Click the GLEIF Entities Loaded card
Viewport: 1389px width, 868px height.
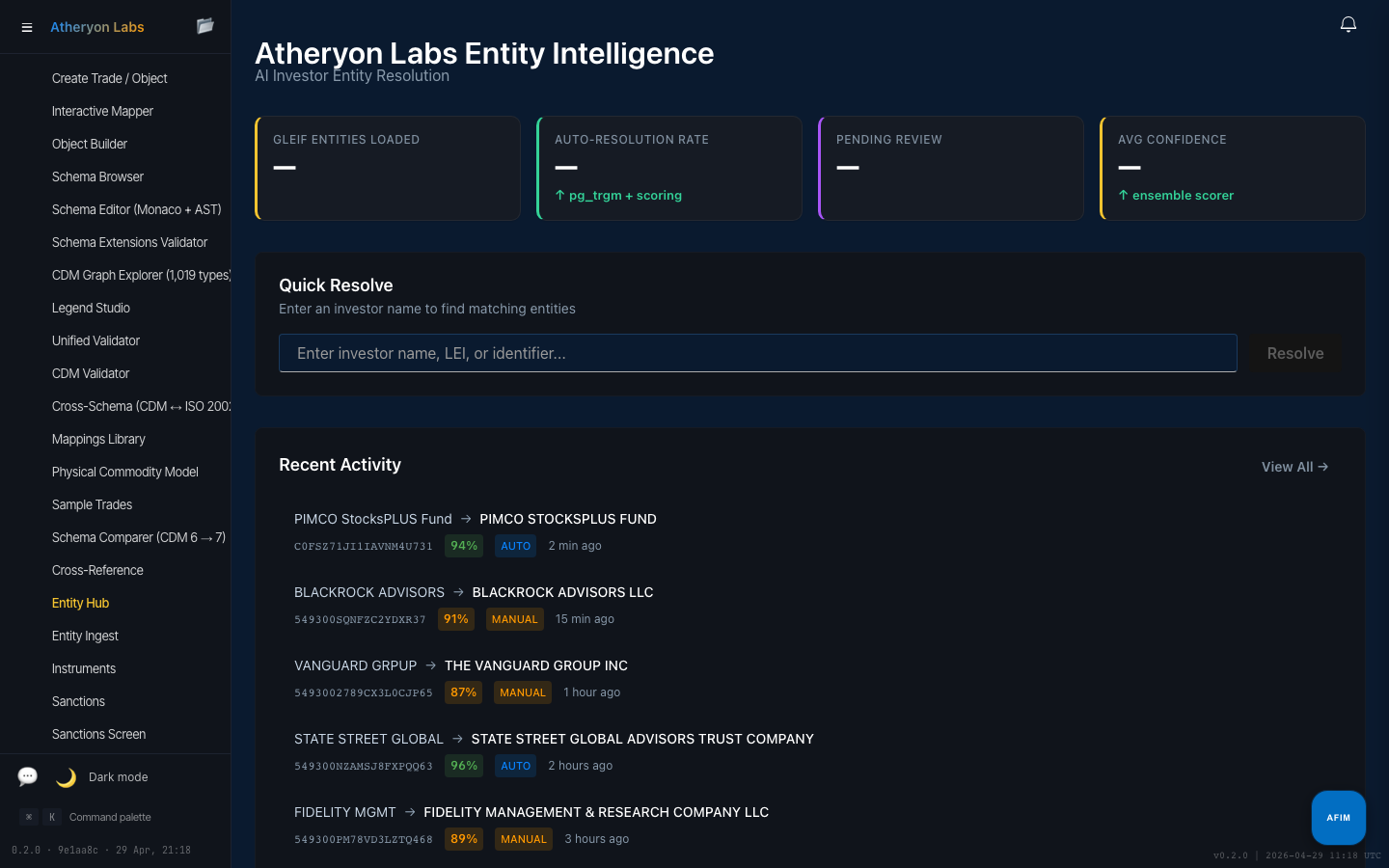pyautogui.click(x=388, y=169)
